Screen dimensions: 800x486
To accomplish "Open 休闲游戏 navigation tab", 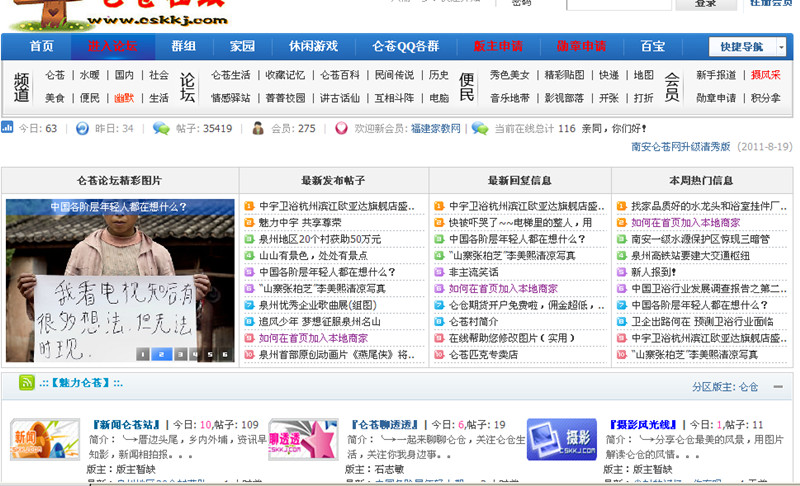I will (x=313, y=46).
